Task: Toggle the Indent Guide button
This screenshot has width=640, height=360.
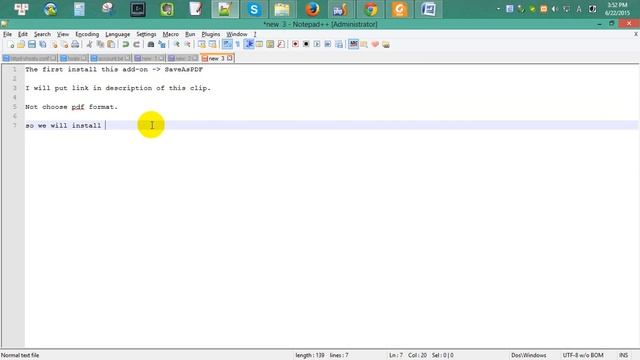Action: tap(249, 44)
